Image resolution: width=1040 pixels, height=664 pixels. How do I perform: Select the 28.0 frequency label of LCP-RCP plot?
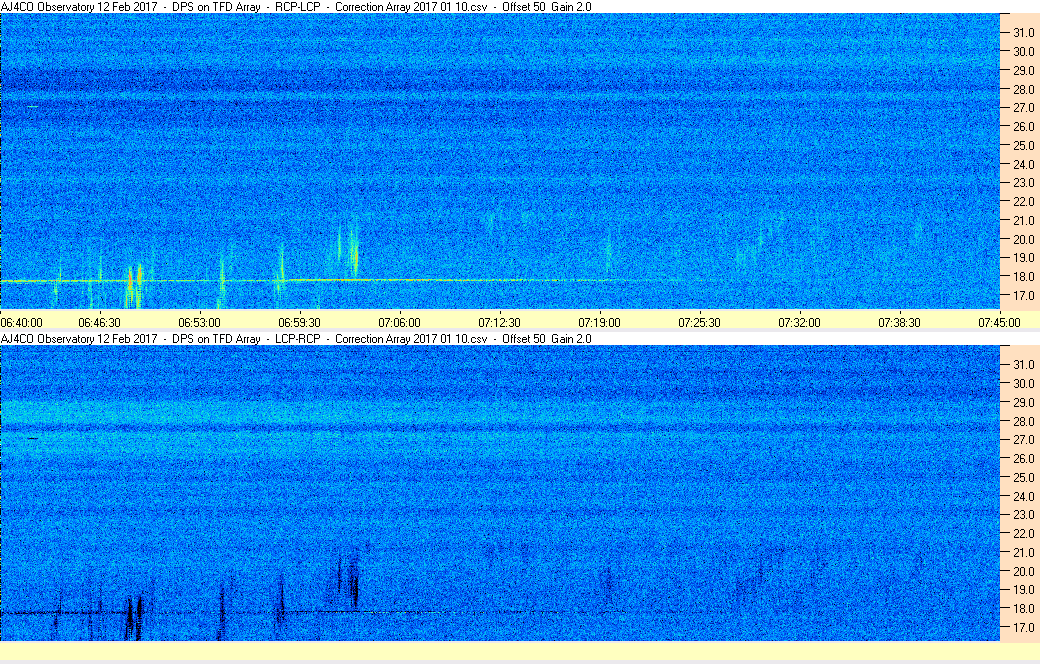pyautogui.click(x=1023, y=421)
